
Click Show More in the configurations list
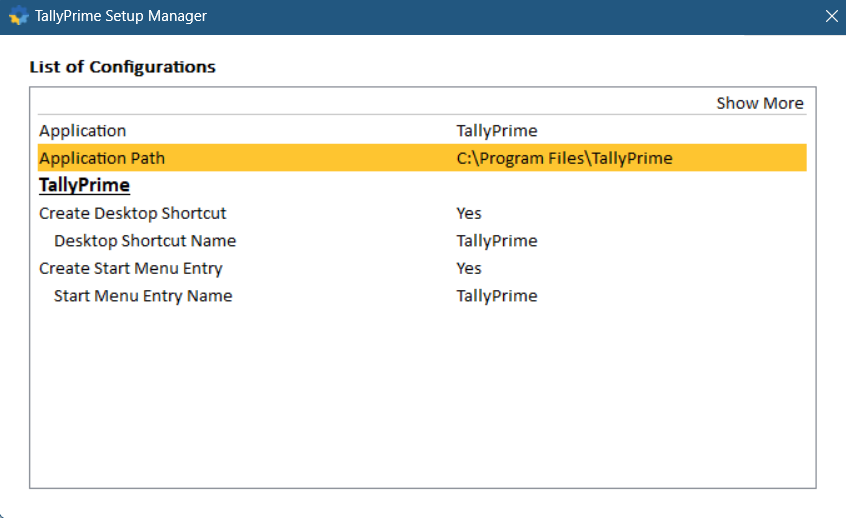[760, 103]
